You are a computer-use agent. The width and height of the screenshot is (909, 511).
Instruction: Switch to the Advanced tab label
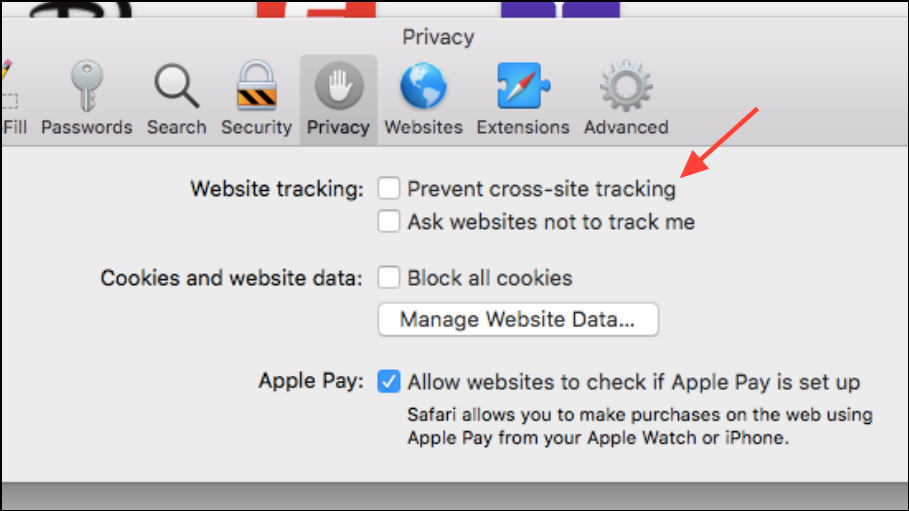(x=626, y=127)
